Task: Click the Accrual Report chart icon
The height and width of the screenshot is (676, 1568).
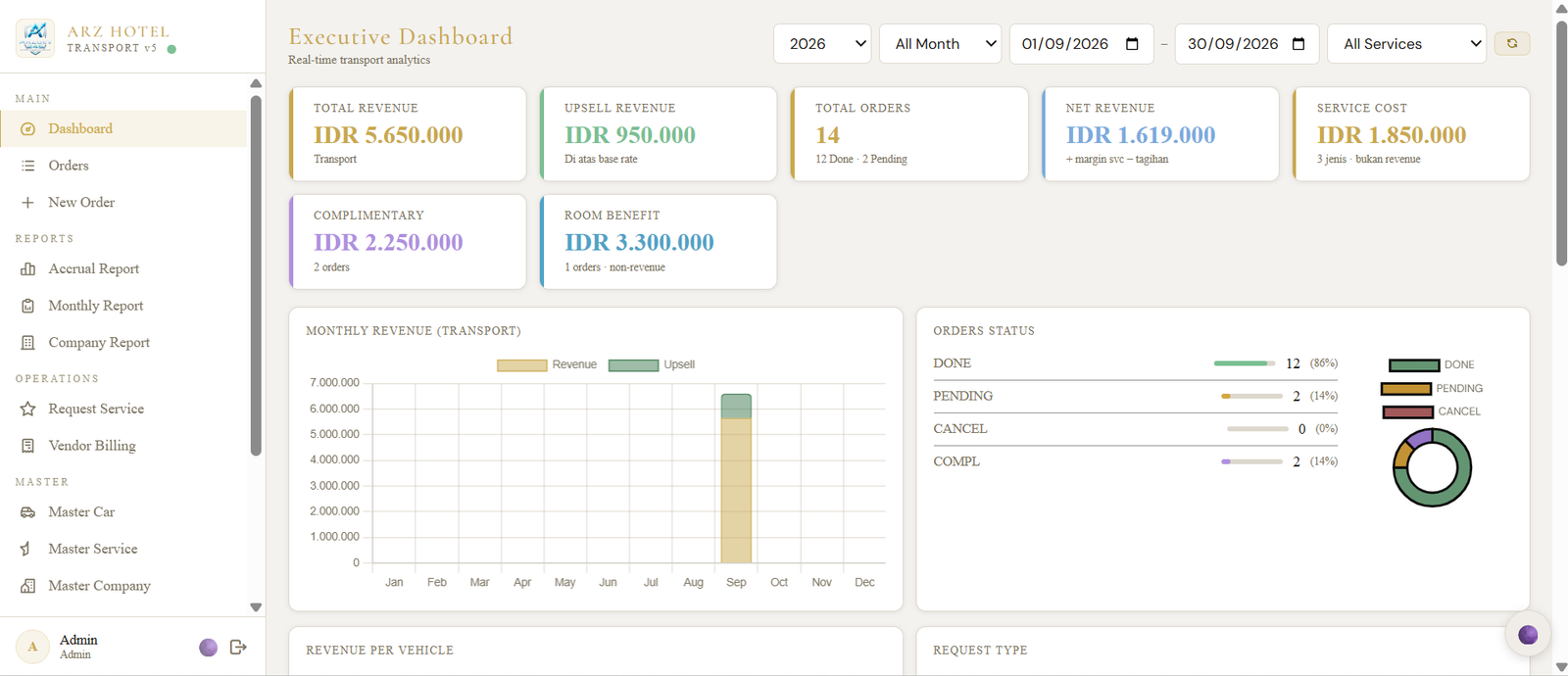Action: 27,268
